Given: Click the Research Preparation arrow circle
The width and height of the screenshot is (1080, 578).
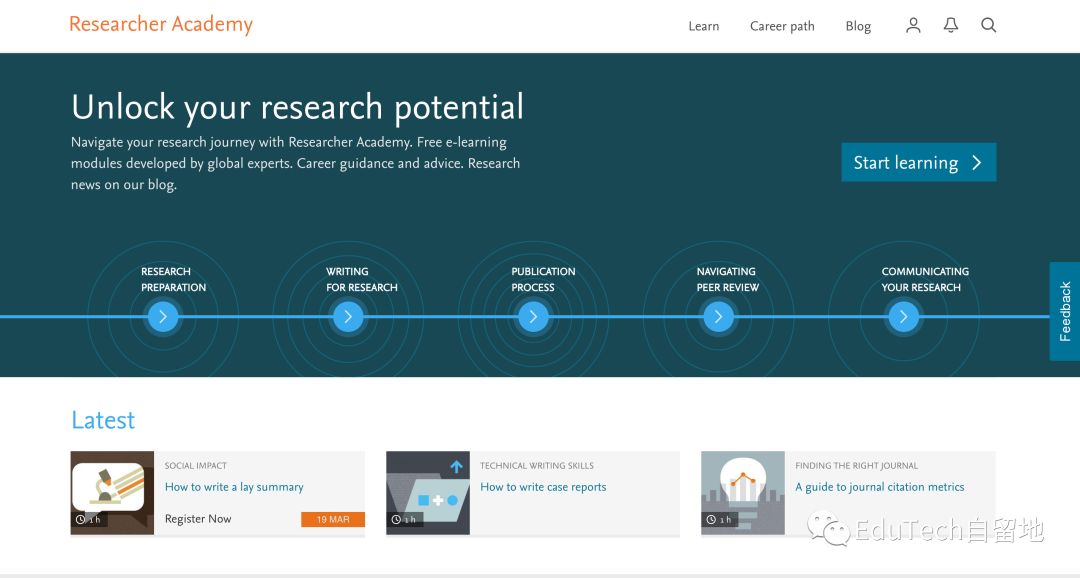Looking at the screenshot, I should tap(163, 317).
